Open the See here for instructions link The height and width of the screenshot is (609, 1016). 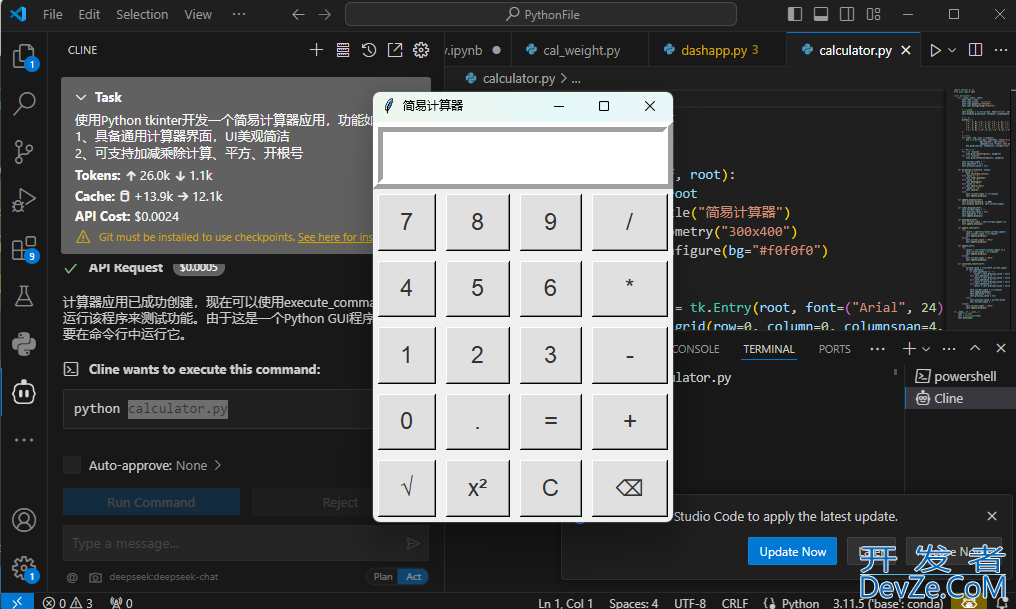click(335, 237)
